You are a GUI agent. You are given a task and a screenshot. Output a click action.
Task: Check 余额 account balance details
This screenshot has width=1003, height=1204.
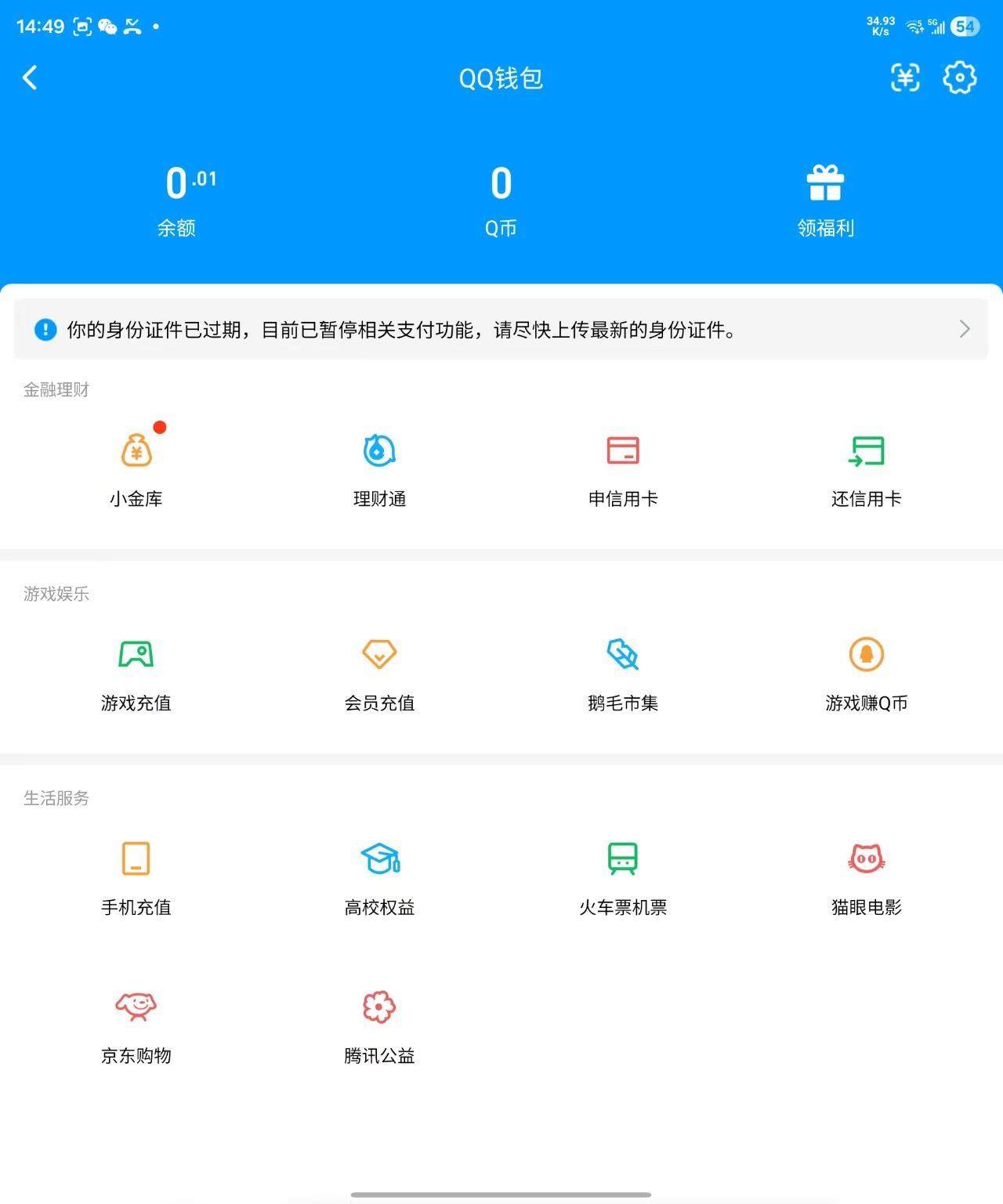point(178,198)
